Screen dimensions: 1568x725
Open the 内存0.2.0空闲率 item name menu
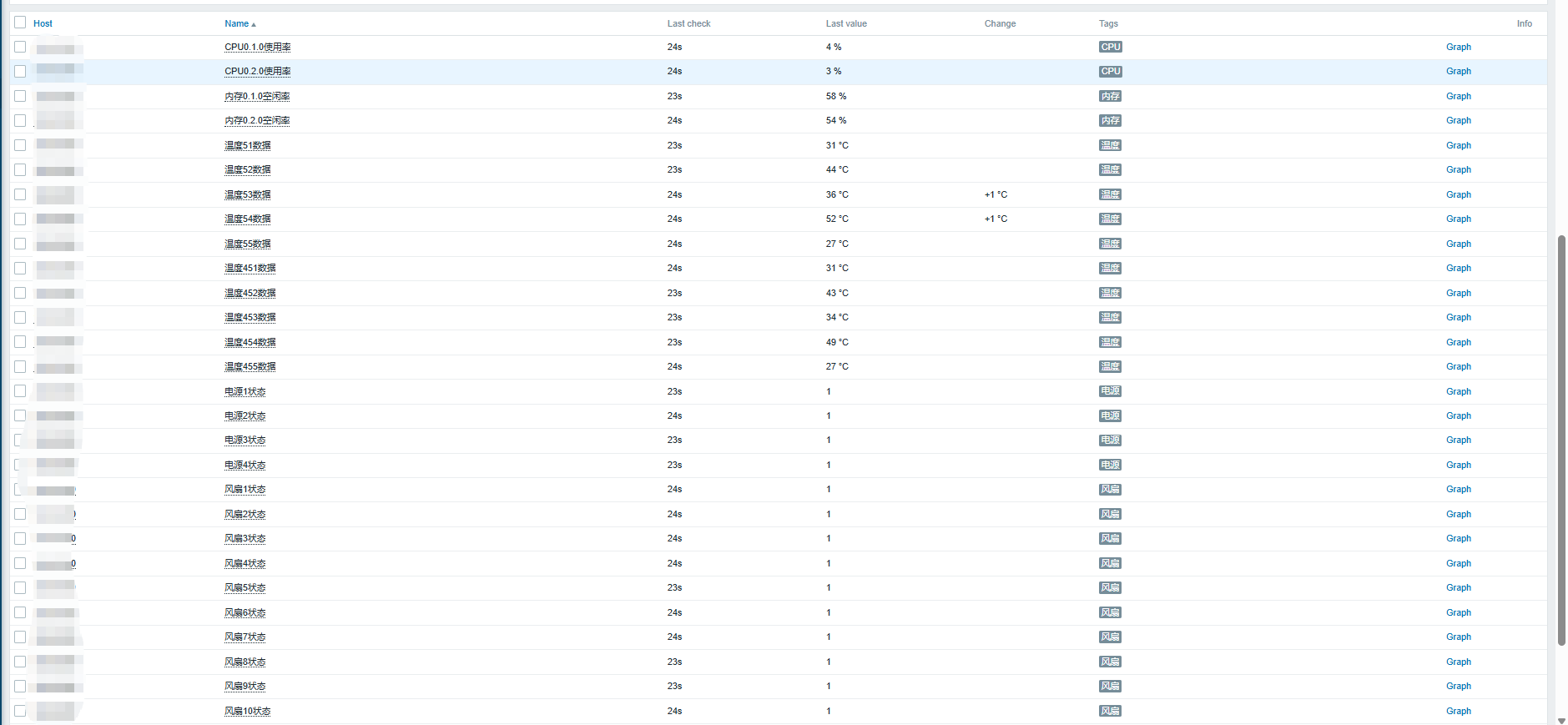point(257,121)
